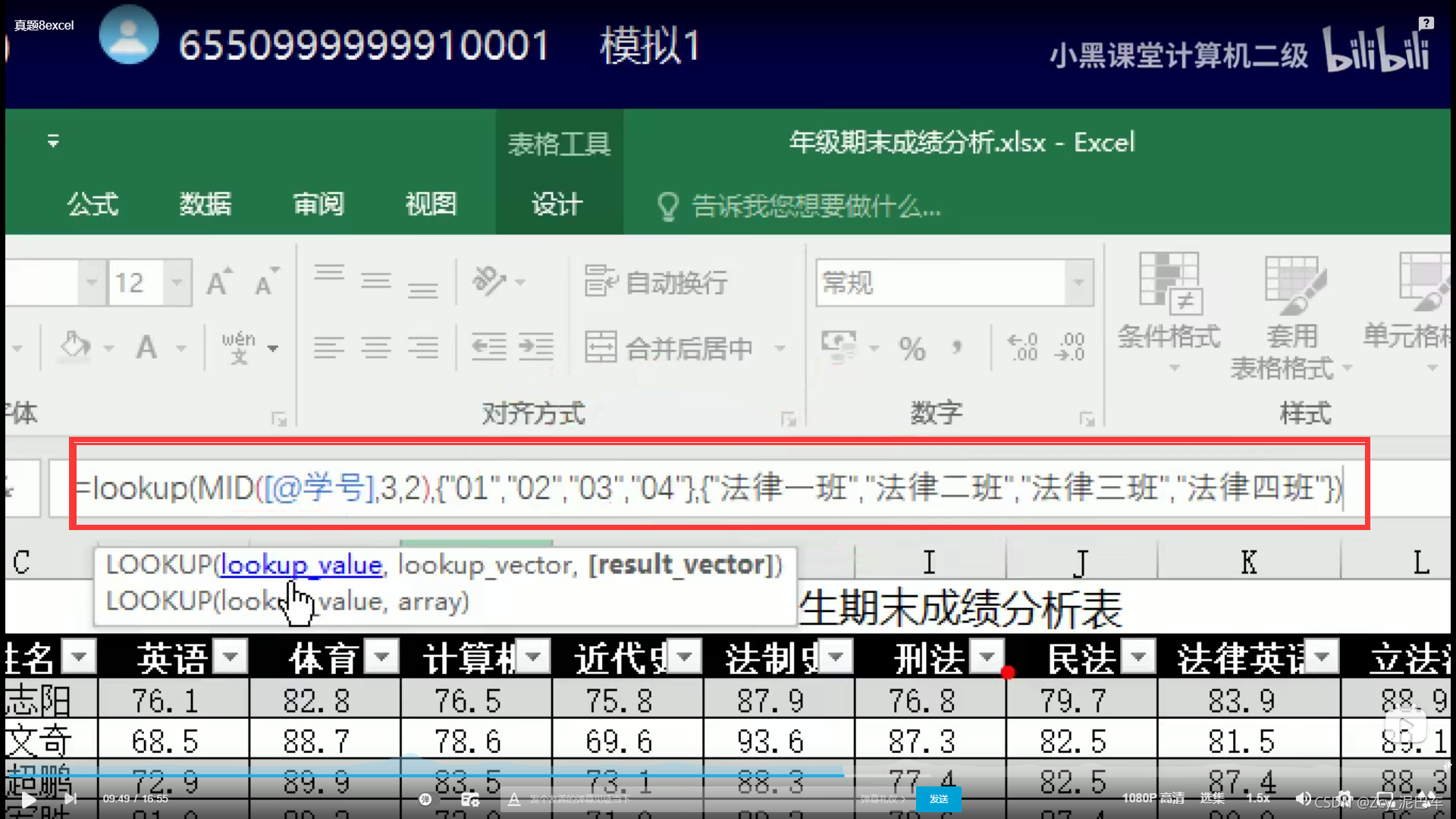Switch to the 公式 ribbon tab

[93, 204]
